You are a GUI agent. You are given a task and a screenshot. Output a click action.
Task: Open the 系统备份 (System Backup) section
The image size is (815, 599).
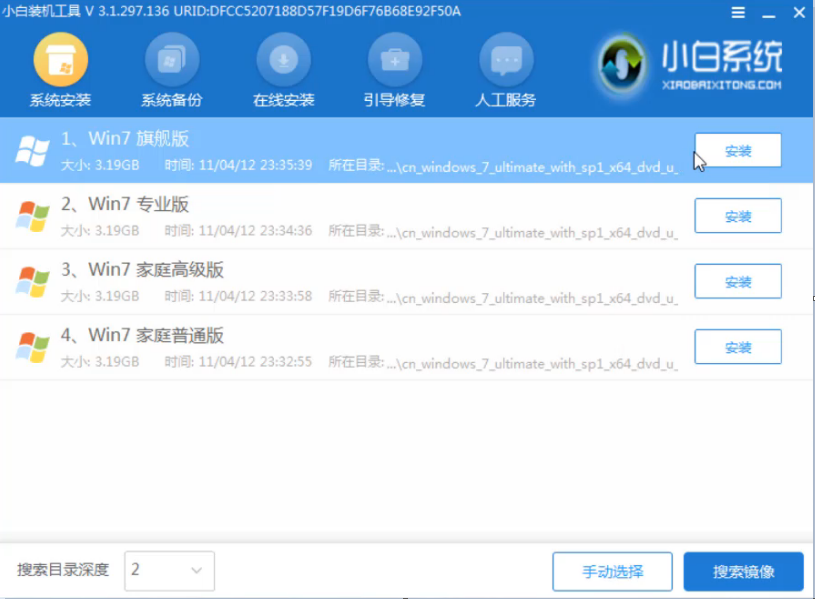pos(171,67)
